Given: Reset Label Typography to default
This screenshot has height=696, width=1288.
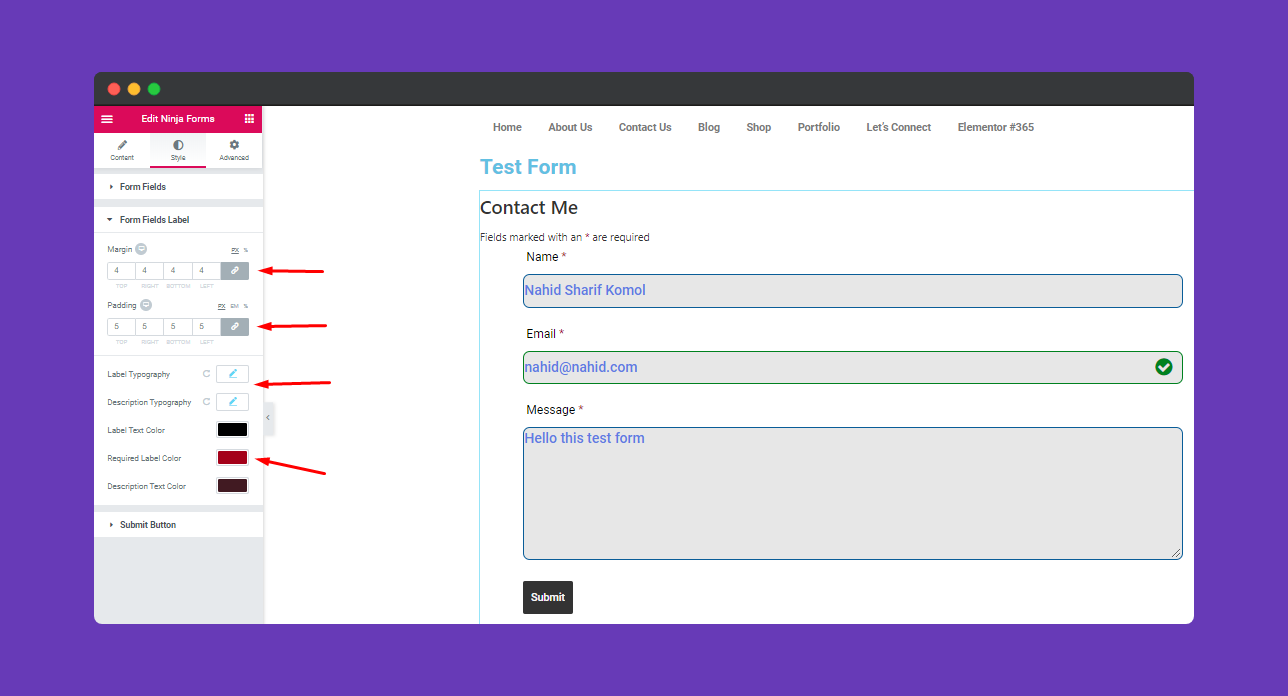Looking at the screenshot, I should [x=206, y=374].
